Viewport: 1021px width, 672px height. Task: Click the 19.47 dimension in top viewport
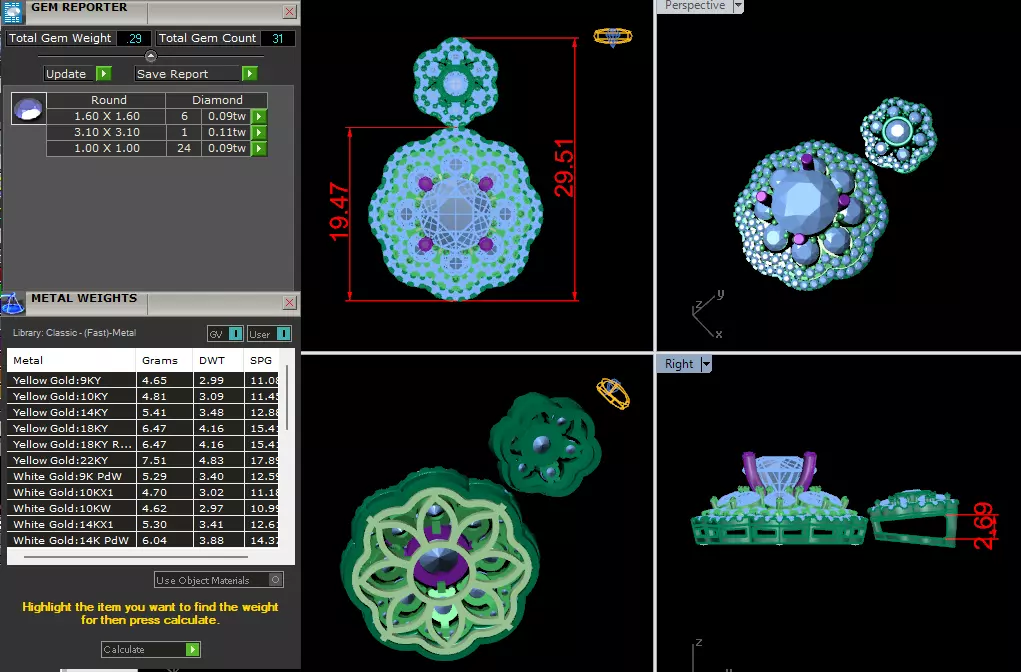click(x=339, y=211)
